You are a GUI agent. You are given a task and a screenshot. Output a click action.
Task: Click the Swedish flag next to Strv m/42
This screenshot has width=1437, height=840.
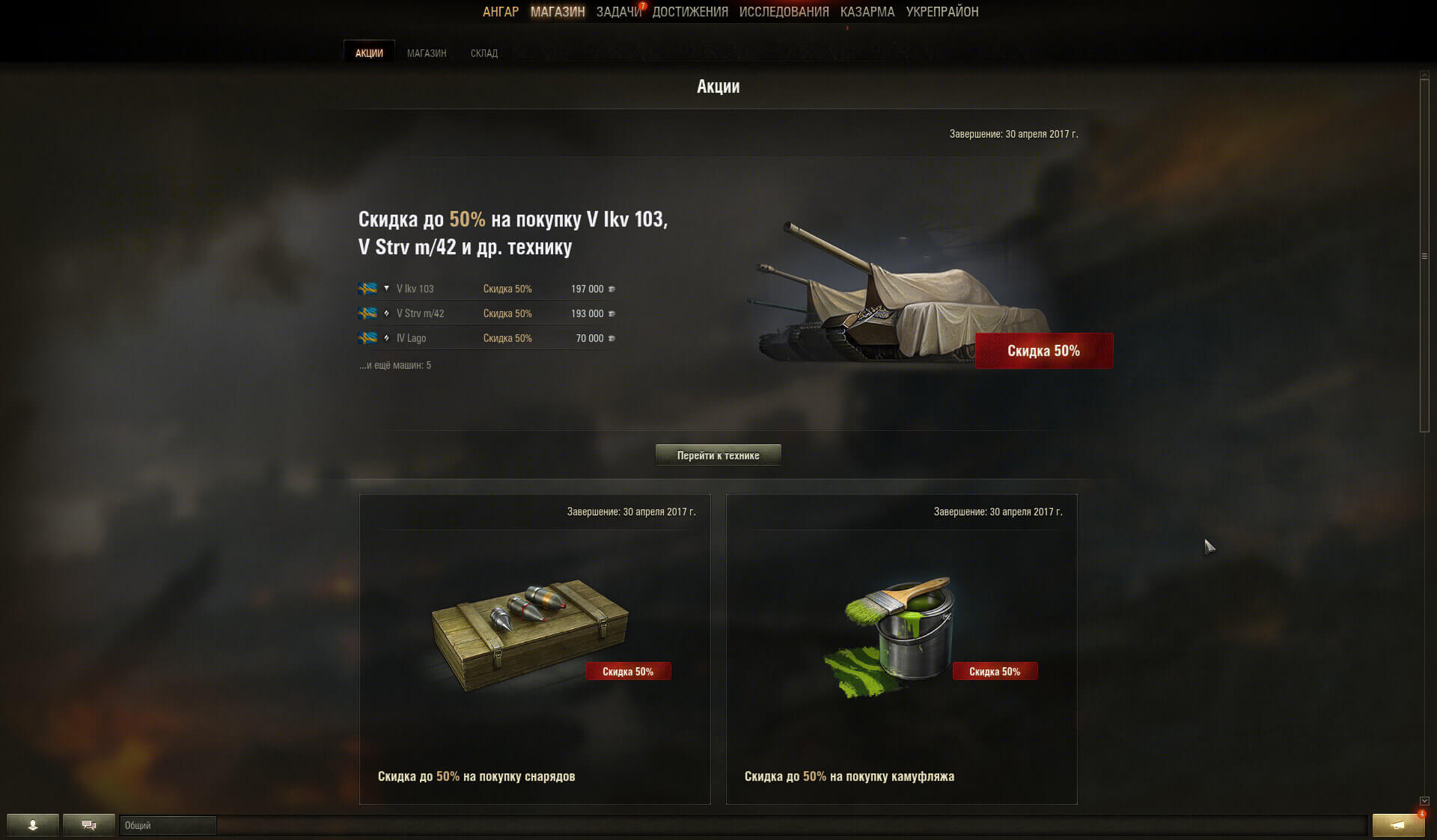pos(367,313)
